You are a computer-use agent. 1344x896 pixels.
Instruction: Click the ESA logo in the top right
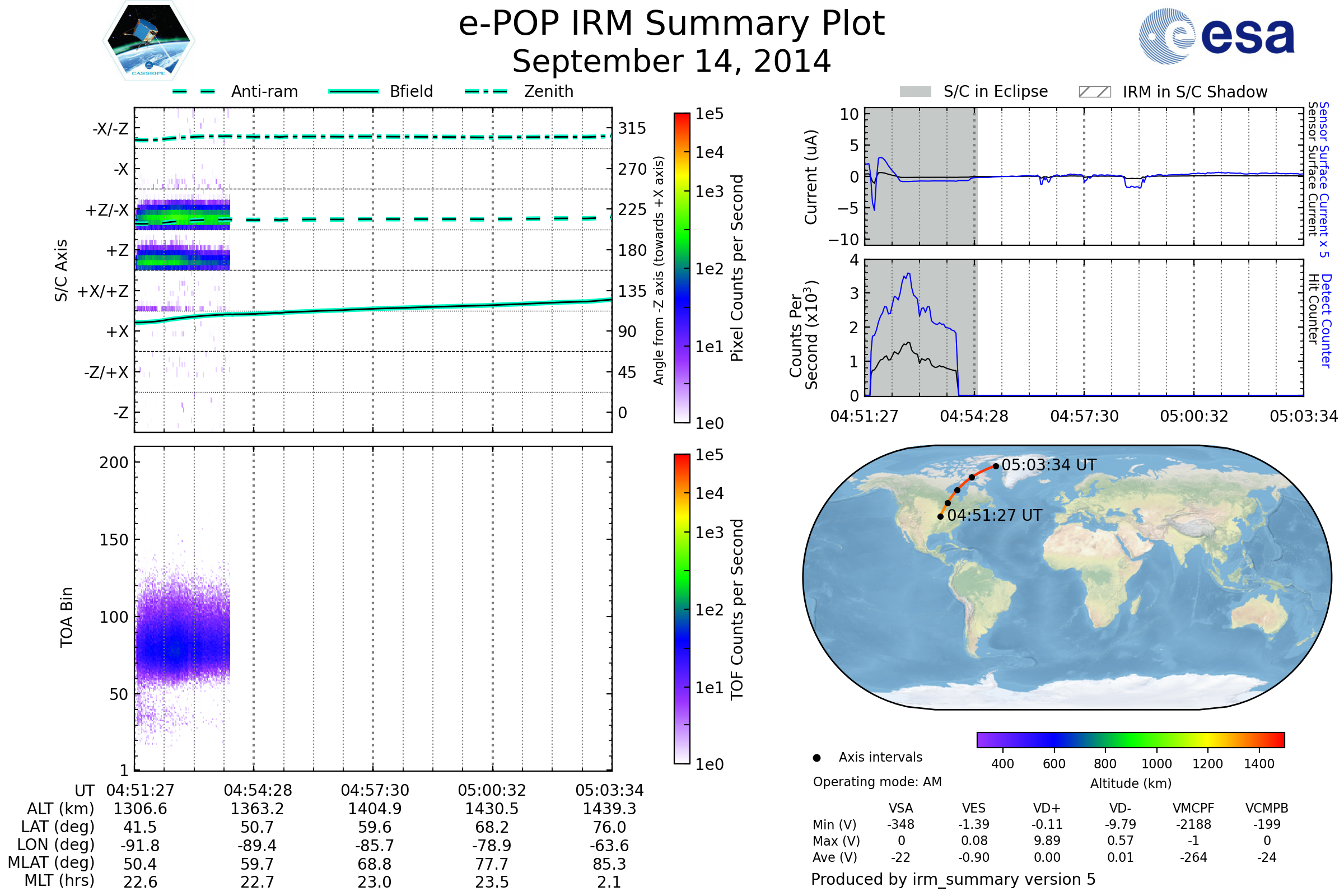point(1217,36)
